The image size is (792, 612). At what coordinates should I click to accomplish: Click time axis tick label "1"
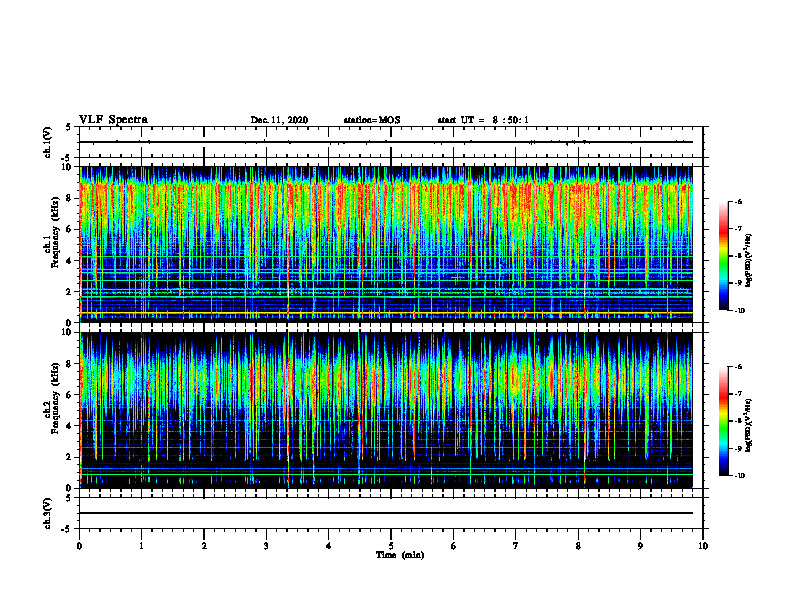coord(141,546)
